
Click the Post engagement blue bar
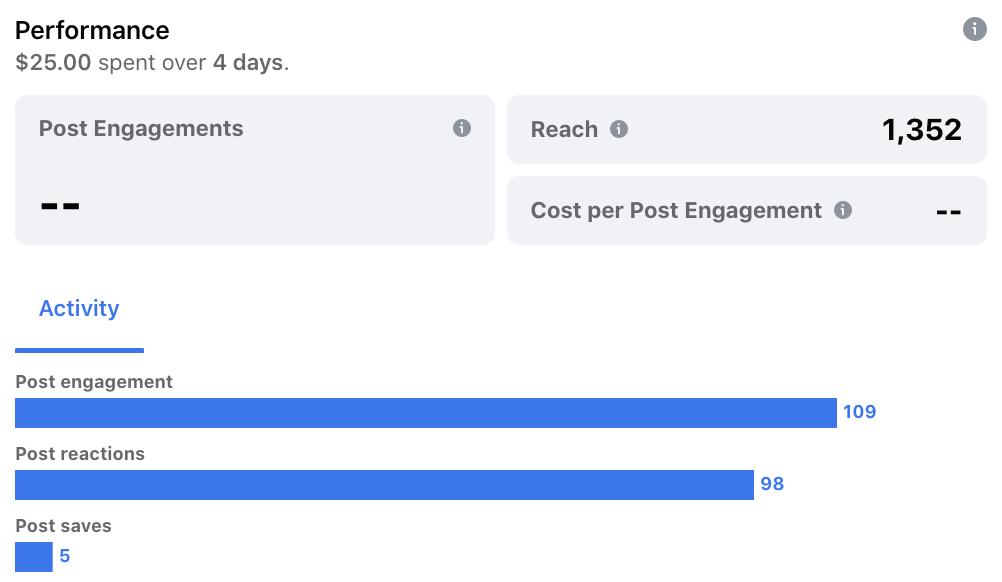(425, 412)
